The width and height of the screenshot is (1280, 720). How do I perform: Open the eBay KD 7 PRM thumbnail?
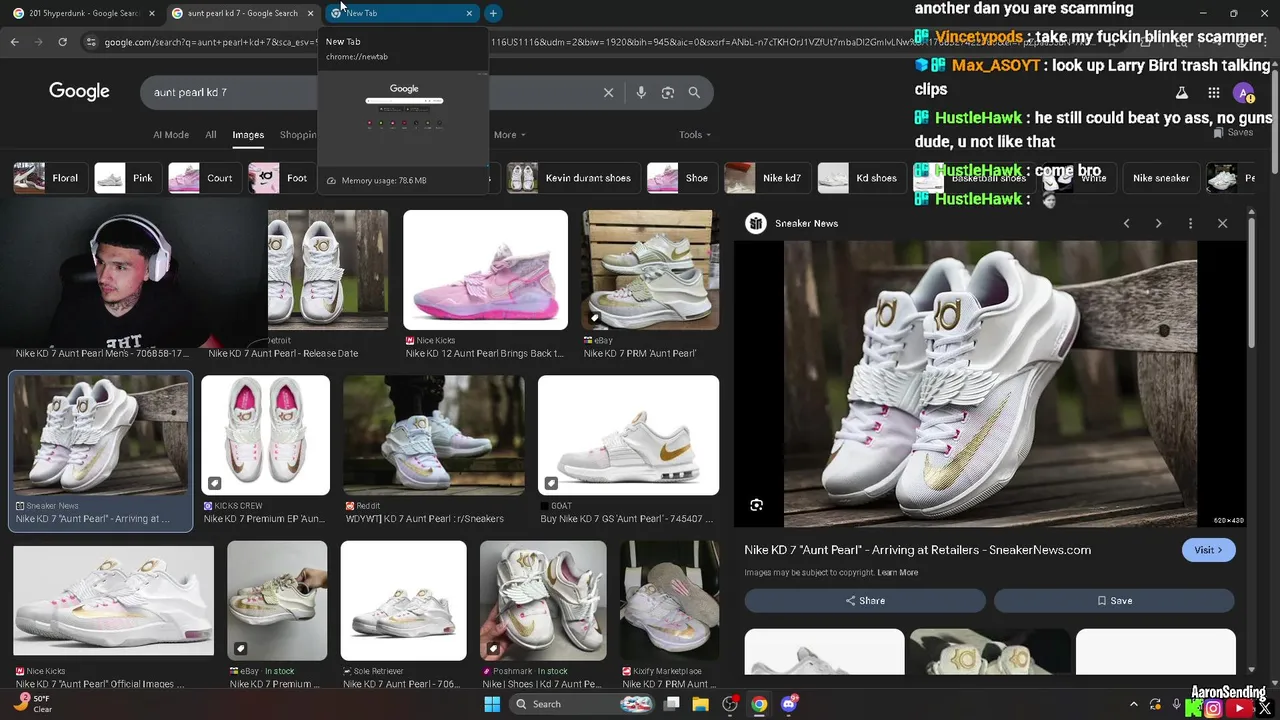click(x=650, y=270)
